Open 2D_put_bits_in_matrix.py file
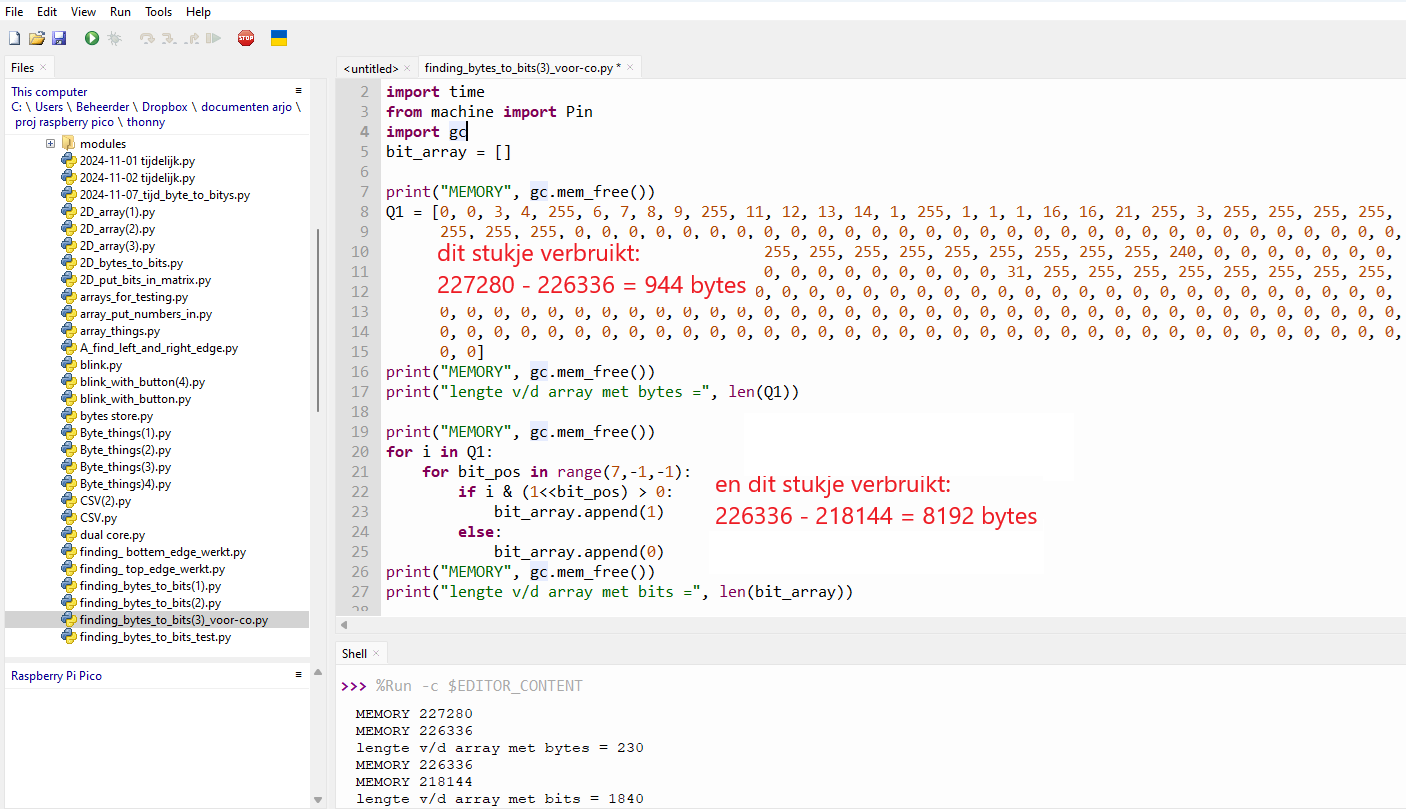Screen dimensions: 1406x809 pyautogui.click(x=145, y=280)
